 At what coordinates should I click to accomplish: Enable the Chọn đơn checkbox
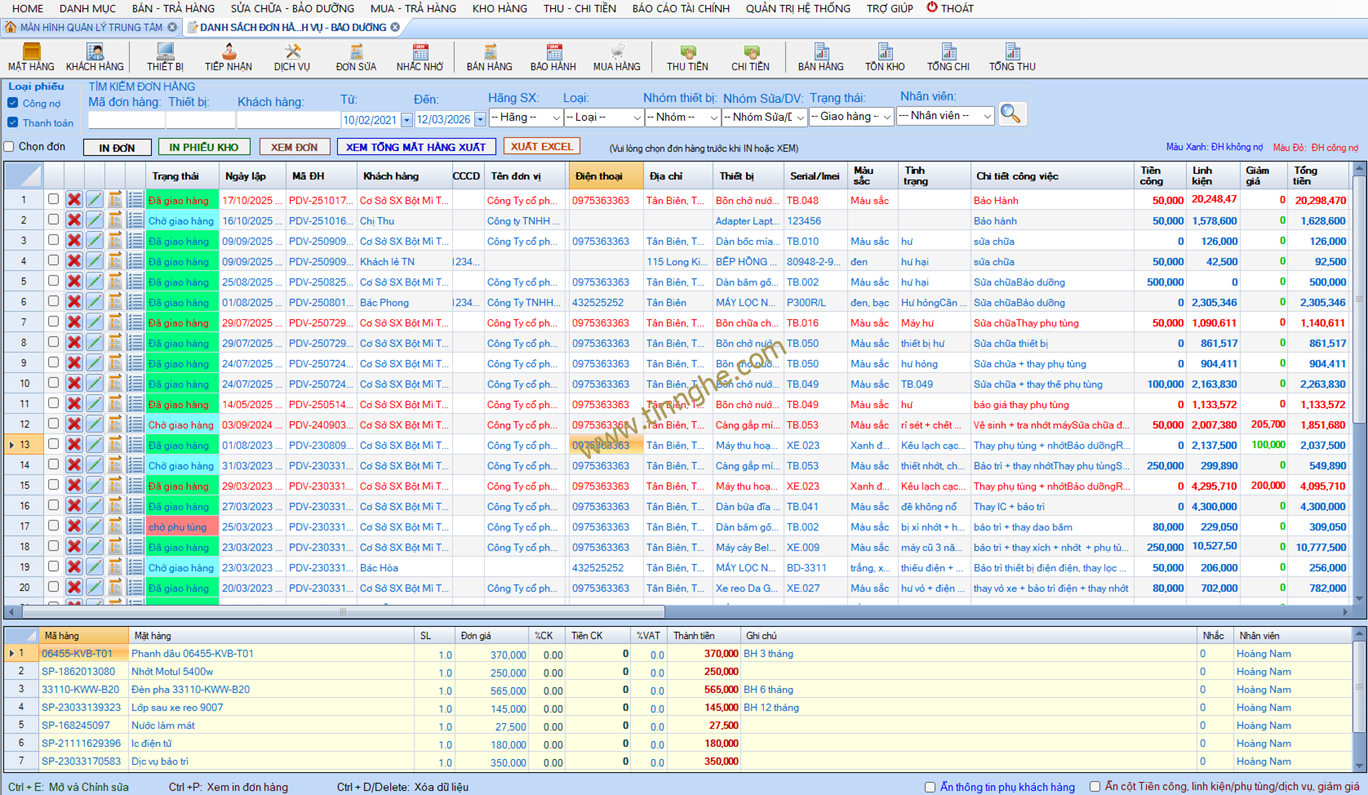pos(9,147)
